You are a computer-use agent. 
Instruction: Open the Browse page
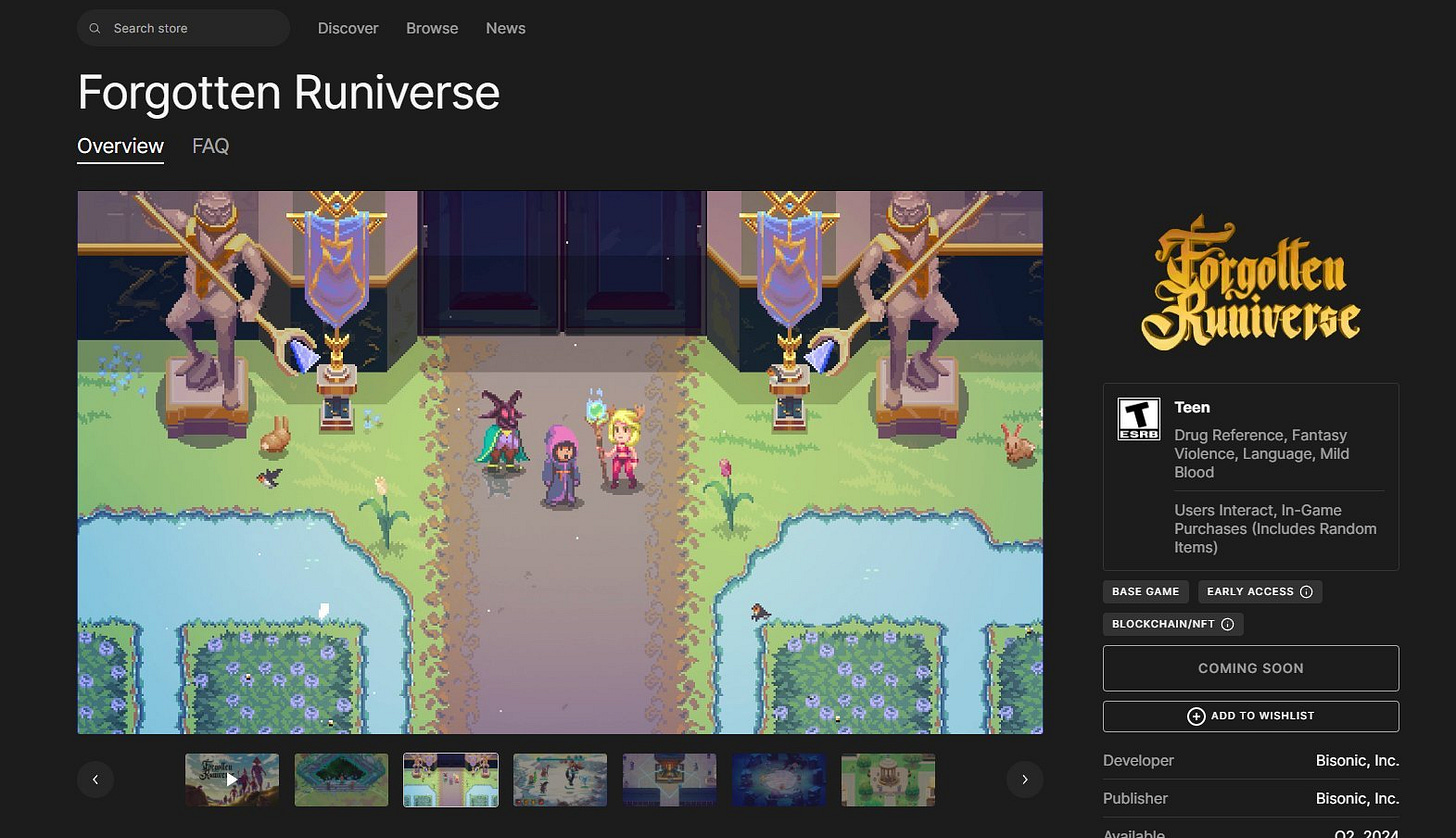tap(432, 28)
